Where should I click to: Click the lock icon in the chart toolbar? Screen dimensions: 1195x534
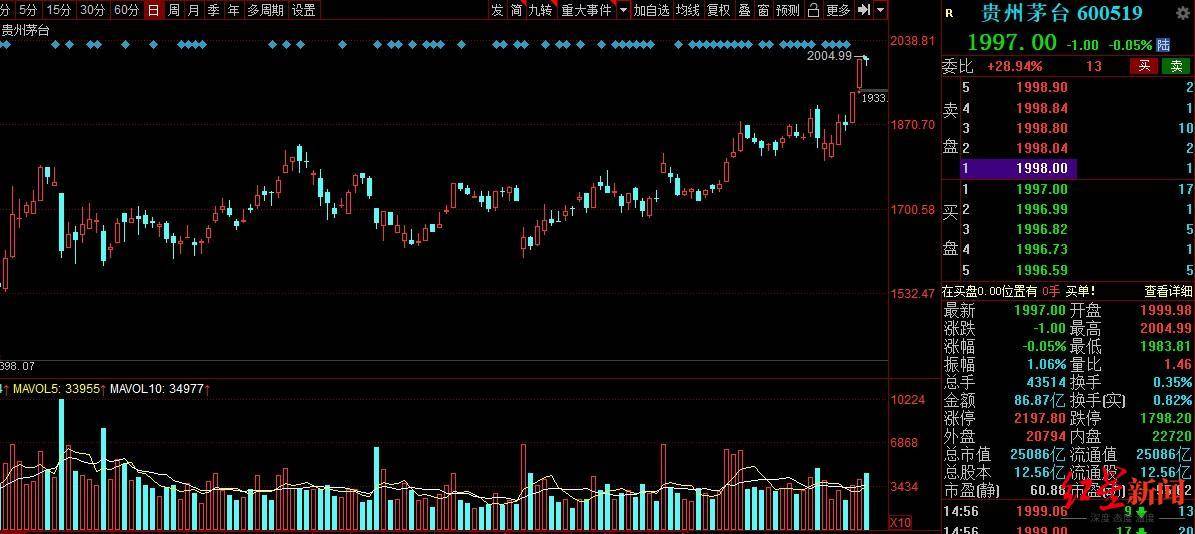813,10
